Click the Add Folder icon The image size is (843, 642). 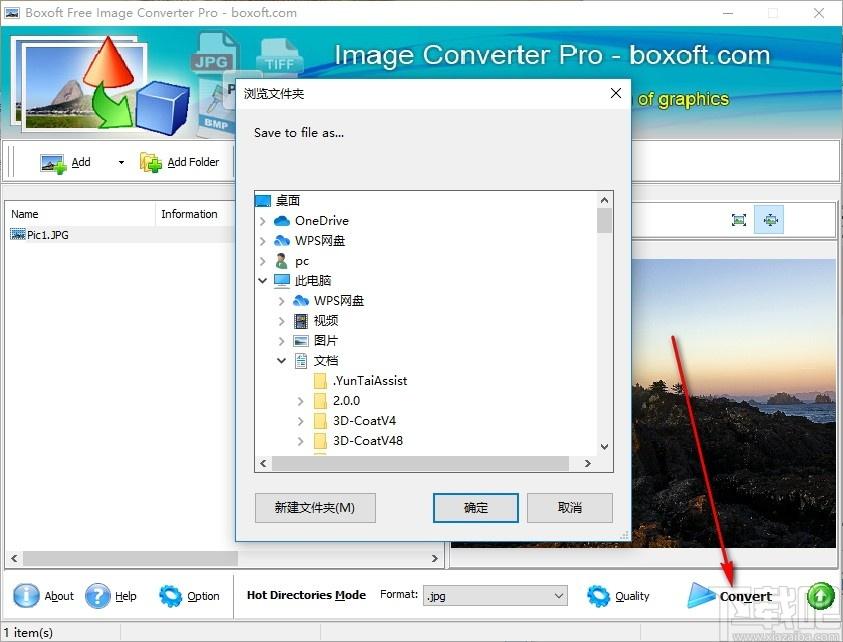151,162
